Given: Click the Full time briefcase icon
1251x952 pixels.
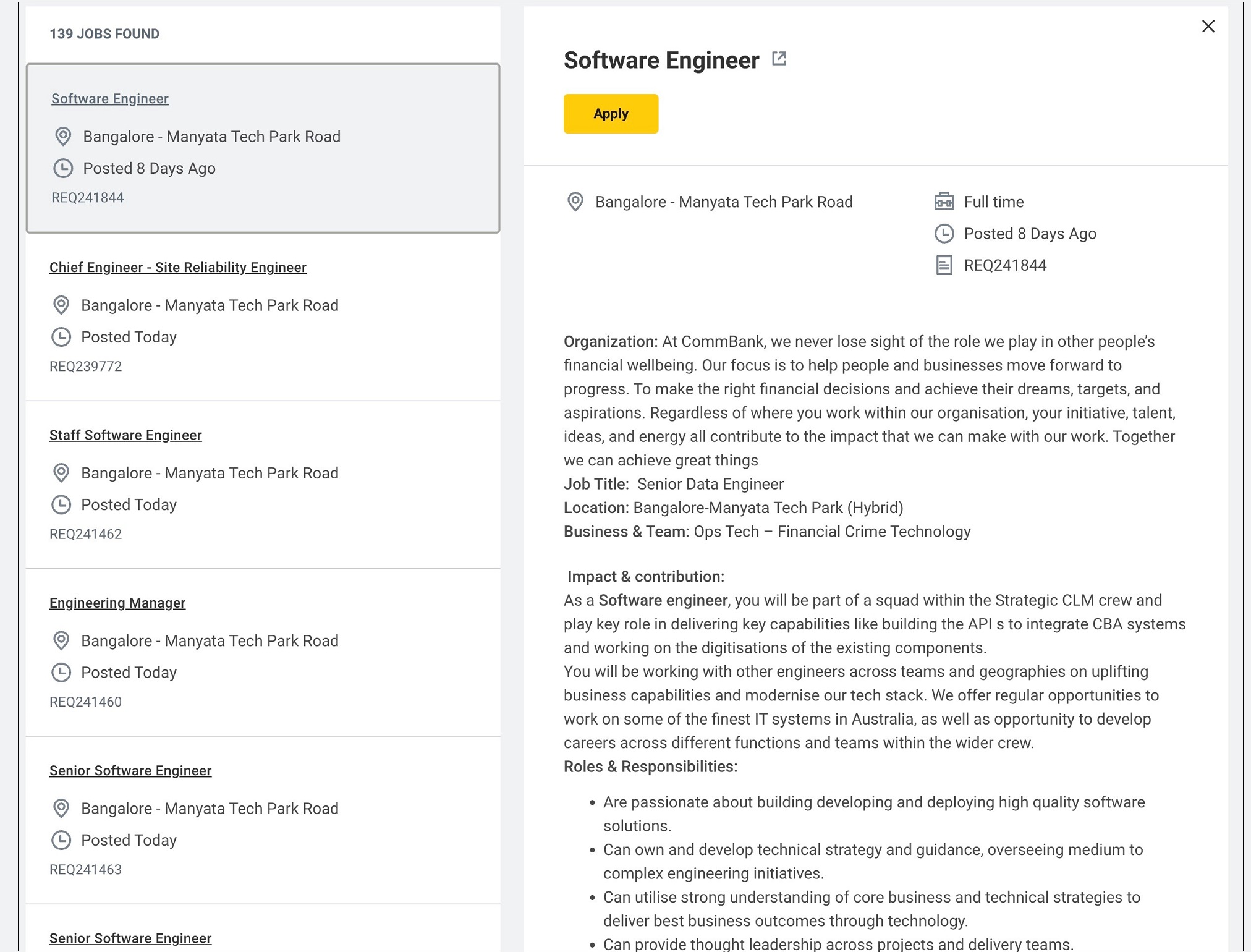Looking at the screenshot, I should click(944, 202).
